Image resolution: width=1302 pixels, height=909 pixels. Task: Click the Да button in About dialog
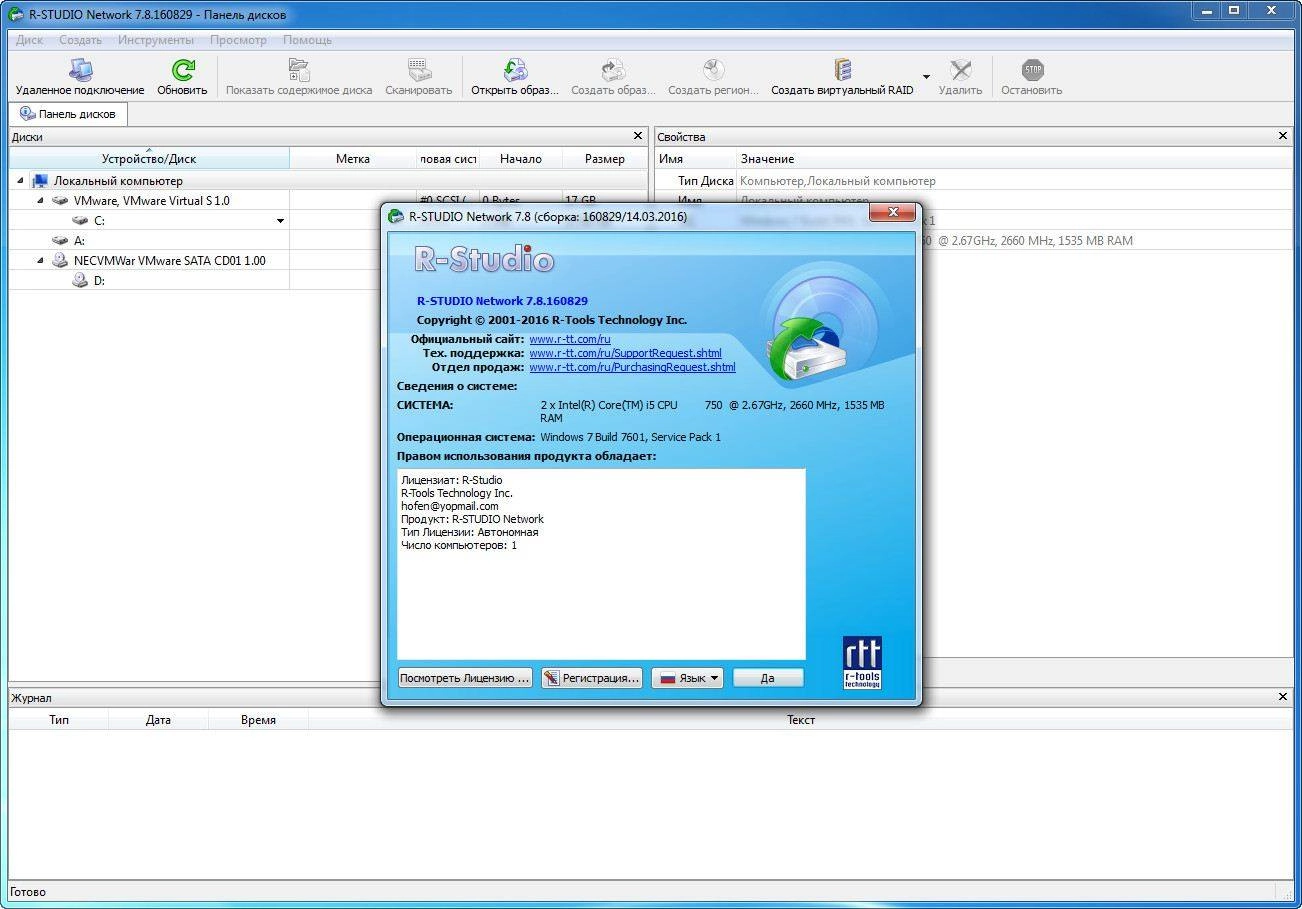(x=767, y=678)
